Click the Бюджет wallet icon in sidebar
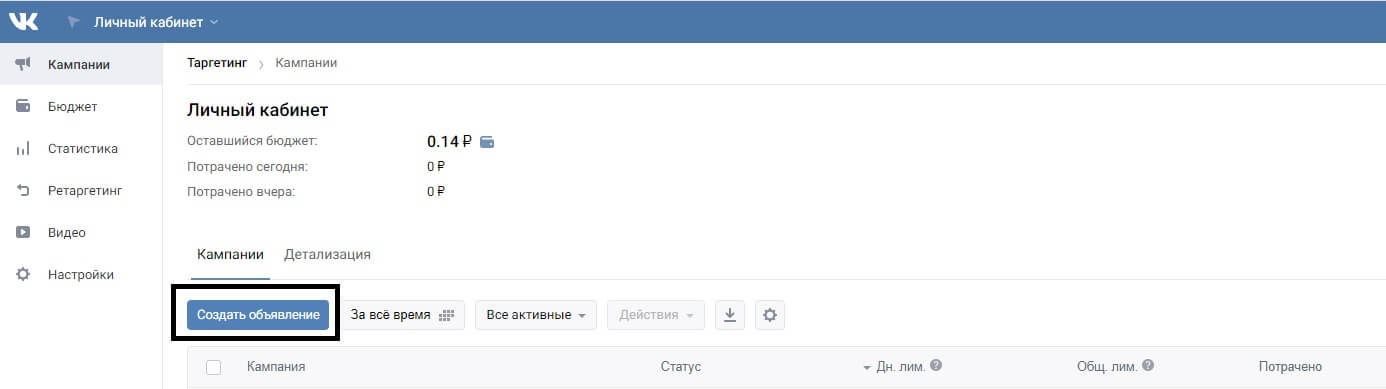This screenshot has height=389, width=1386. tap(23, 106)
